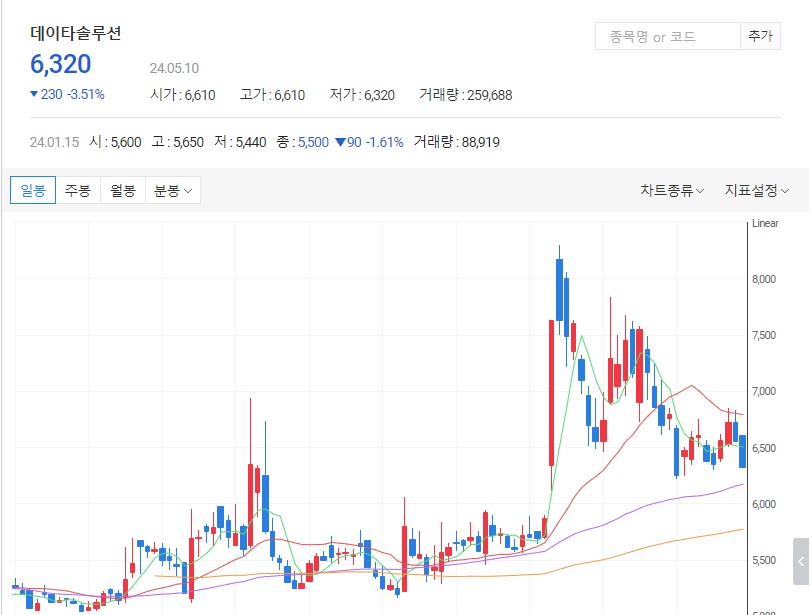The image size is (812, 615).
Task: Open the 차트종류 chart type dropdown
Action: point(672,190)
